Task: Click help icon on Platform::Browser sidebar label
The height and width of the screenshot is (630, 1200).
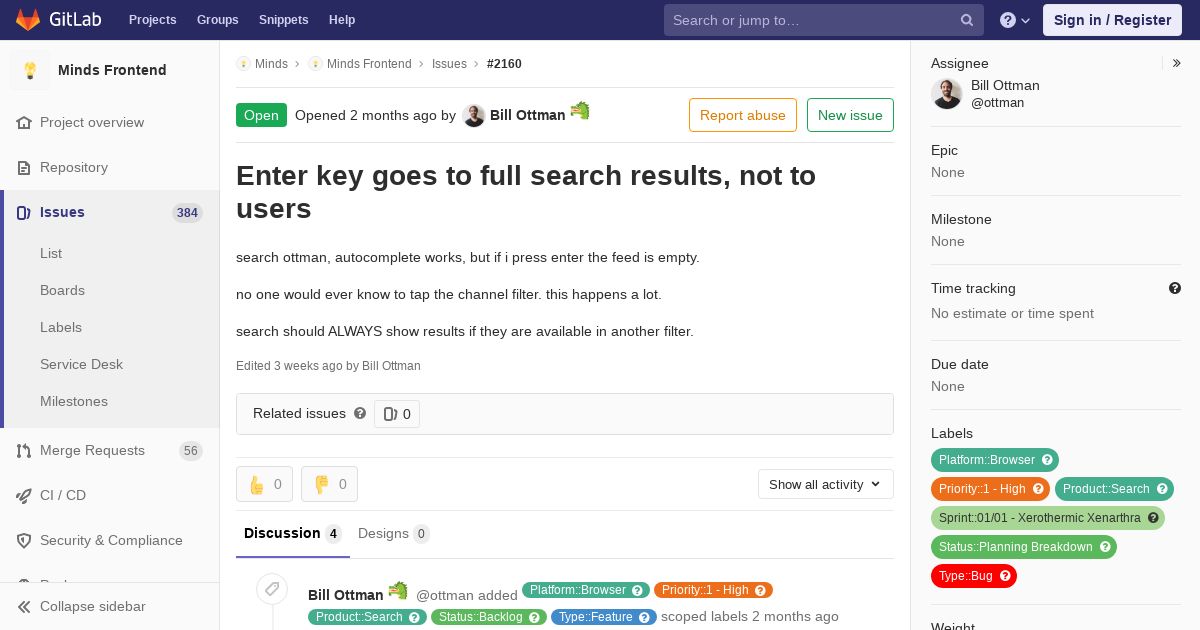Action: pos(1048,460)
